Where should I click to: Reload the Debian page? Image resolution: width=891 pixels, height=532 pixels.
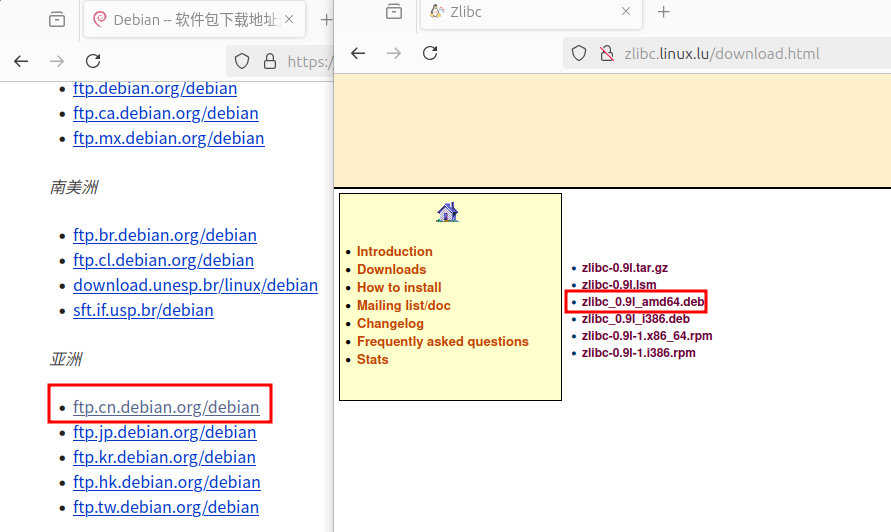point(93,61)
